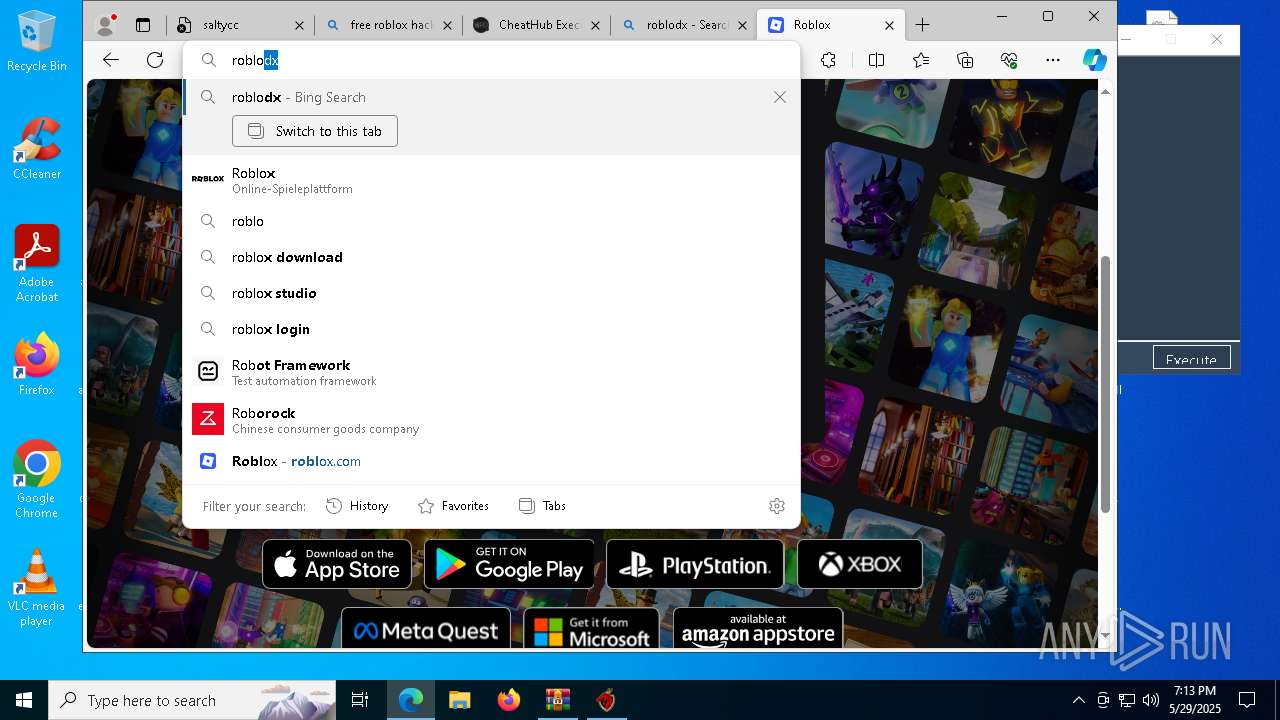Open the CCleaner desktop shortcut

37,148
